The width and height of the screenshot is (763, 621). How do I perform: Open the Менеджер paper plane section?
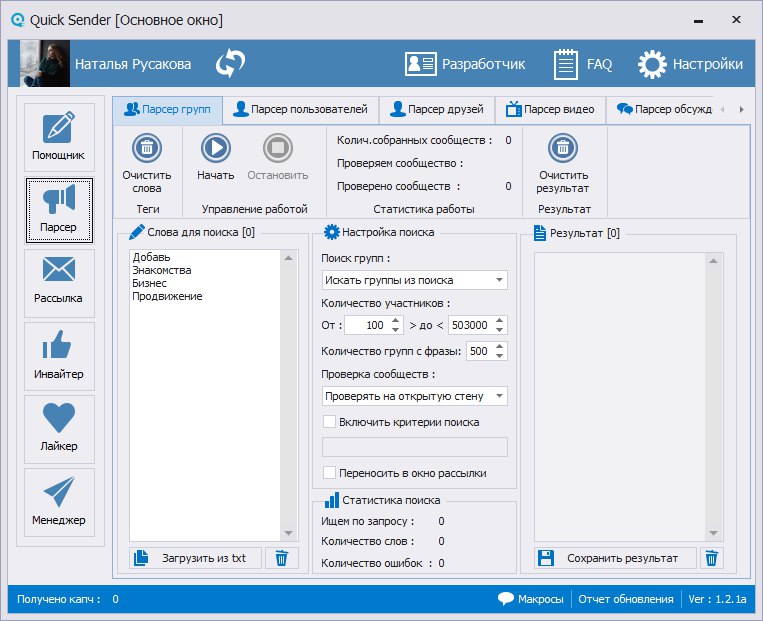(x=59, y=502)
